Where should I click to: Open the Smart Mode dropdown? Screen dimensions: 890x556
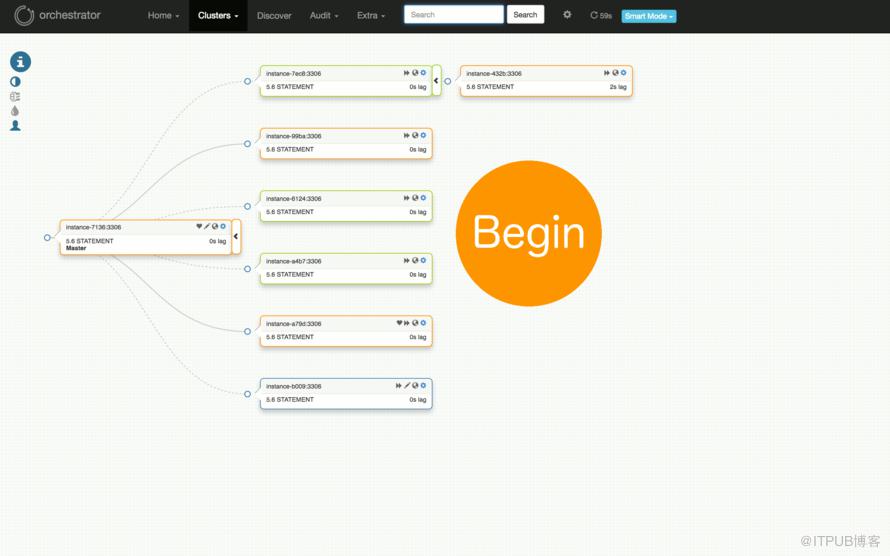coord(649,16)
